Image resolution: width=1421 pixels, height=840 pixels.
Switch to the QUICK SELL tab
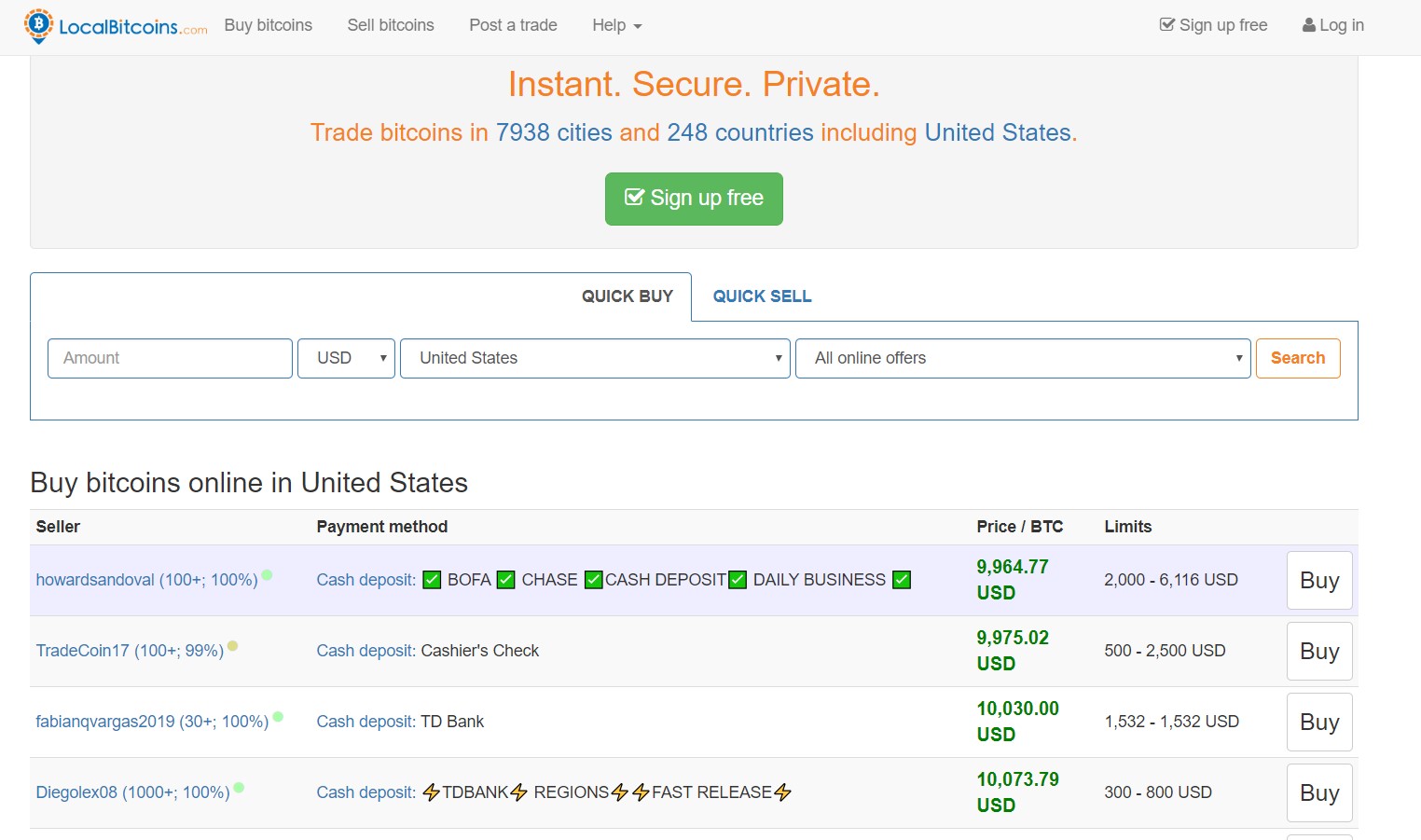coord(762,296)
